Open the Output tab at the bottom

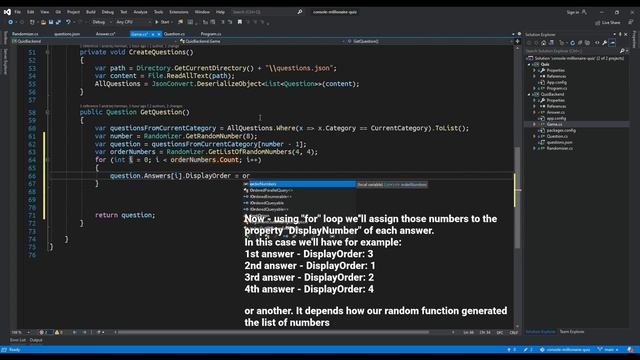[36, 340]
